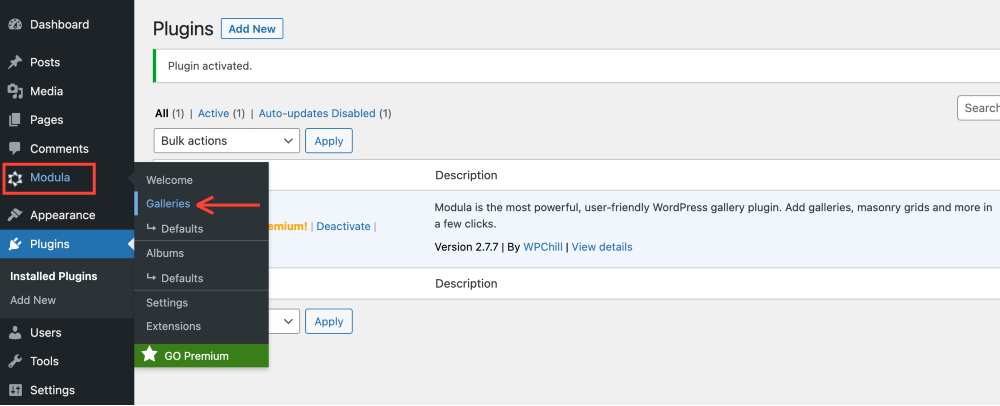Open the top Bulk actions dropdown
The image size is (1000, 406).
(x=226, y=141)
